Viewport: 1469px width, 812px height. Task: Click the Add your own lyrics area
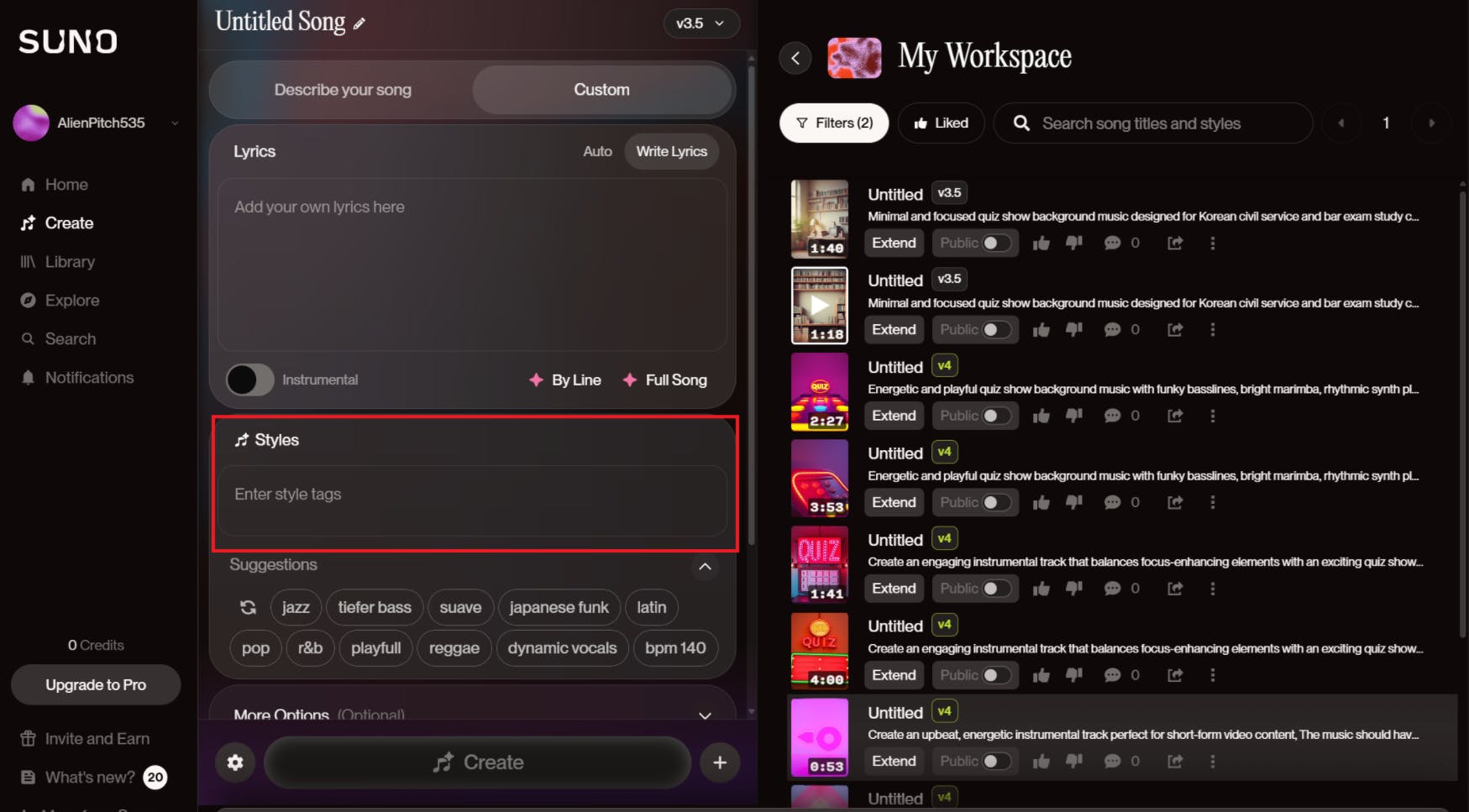pyautogui.click(x=472, y=265)
